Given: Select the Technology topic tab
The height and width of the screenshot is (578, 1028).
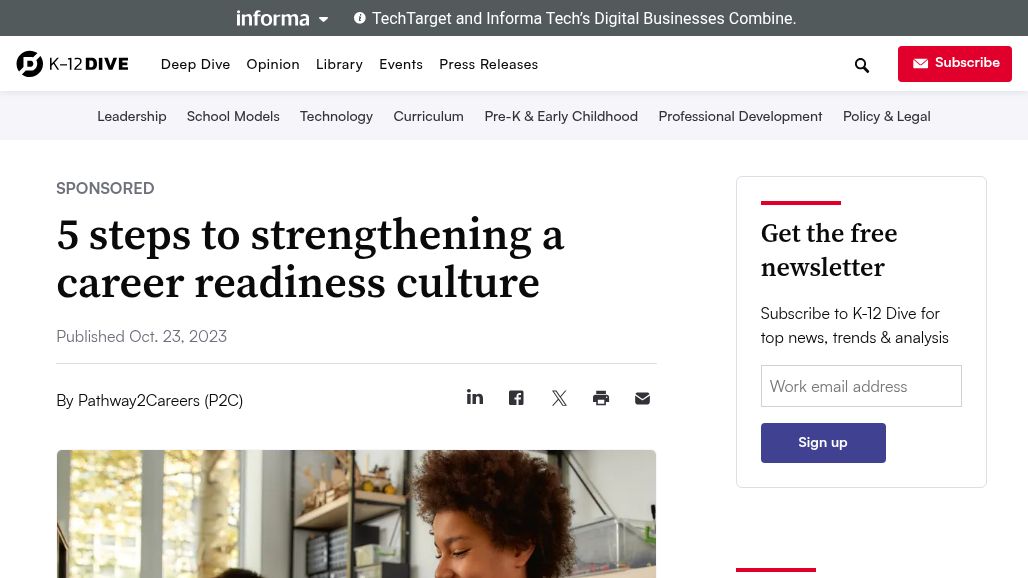Looking at the screenshot, I should point(336,116).
